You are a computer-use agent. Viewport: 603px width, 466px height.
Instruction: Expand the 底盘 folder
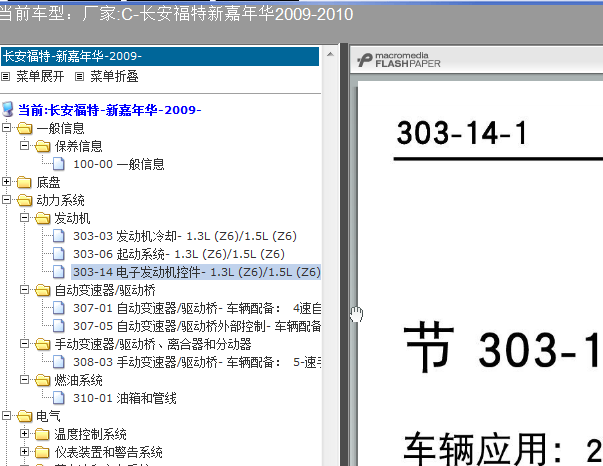(x=7, y=181)
